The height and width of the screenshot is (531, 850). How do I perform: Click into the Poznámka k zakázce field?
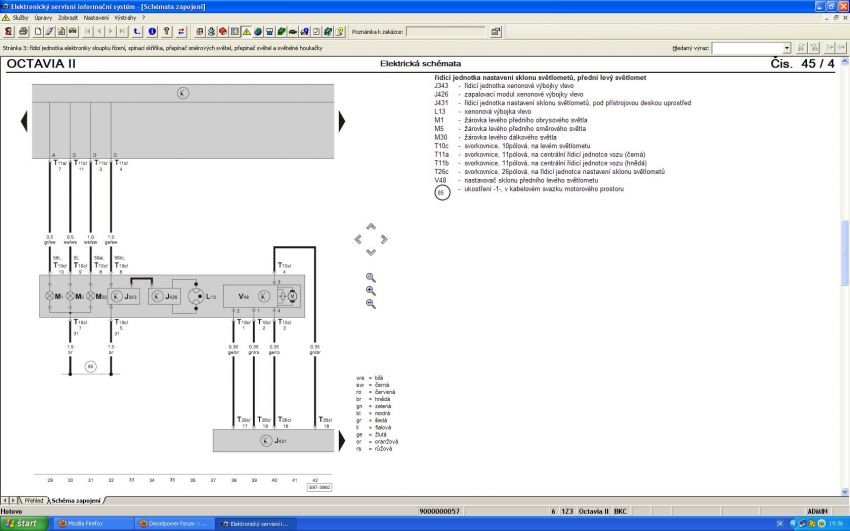point(446,32)
